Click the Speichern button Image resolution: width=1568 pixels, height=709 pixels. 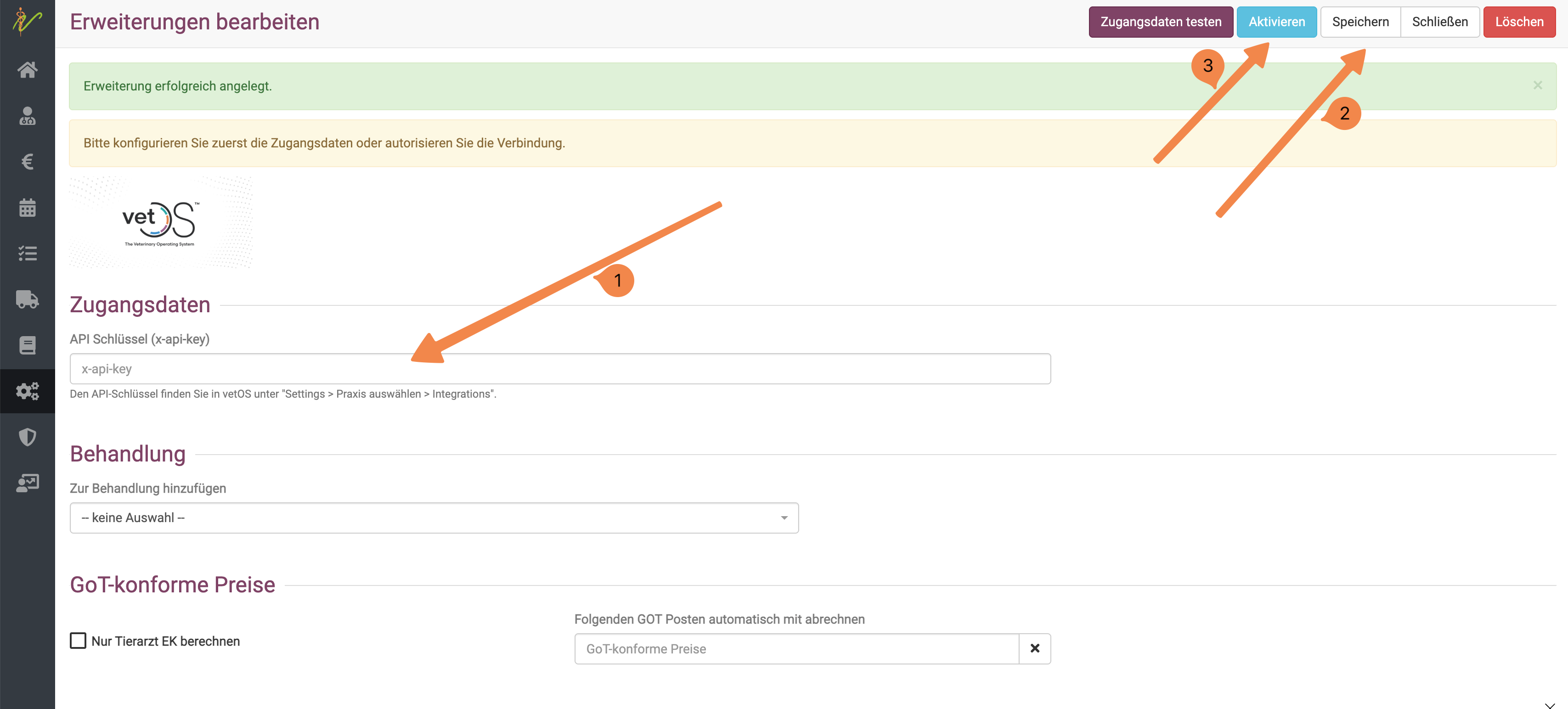(1360, 22)
